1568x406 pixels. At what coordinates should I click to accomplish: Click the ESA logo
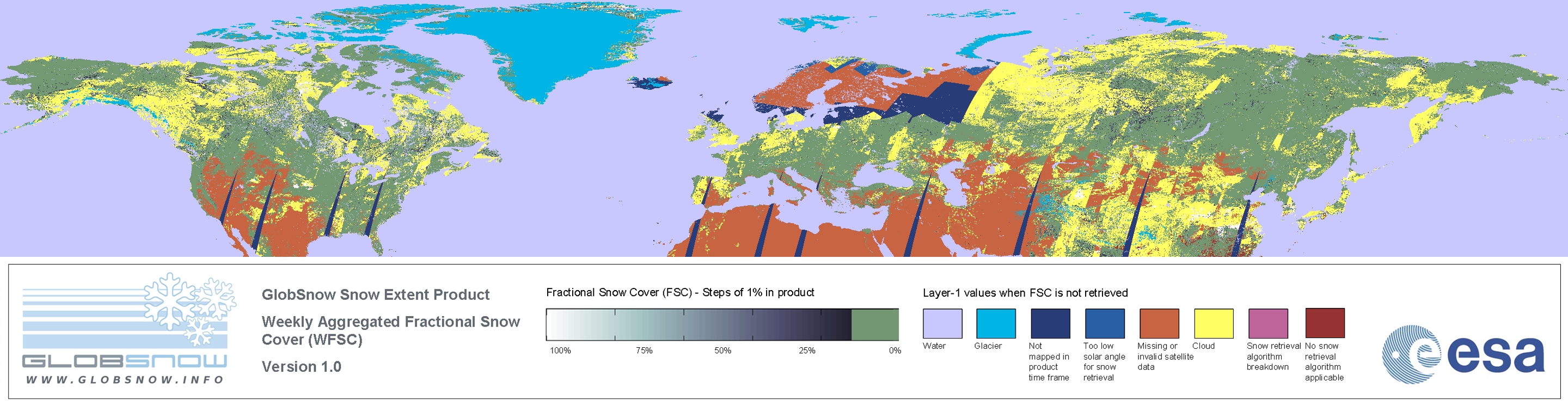[x=1463, y=354]
